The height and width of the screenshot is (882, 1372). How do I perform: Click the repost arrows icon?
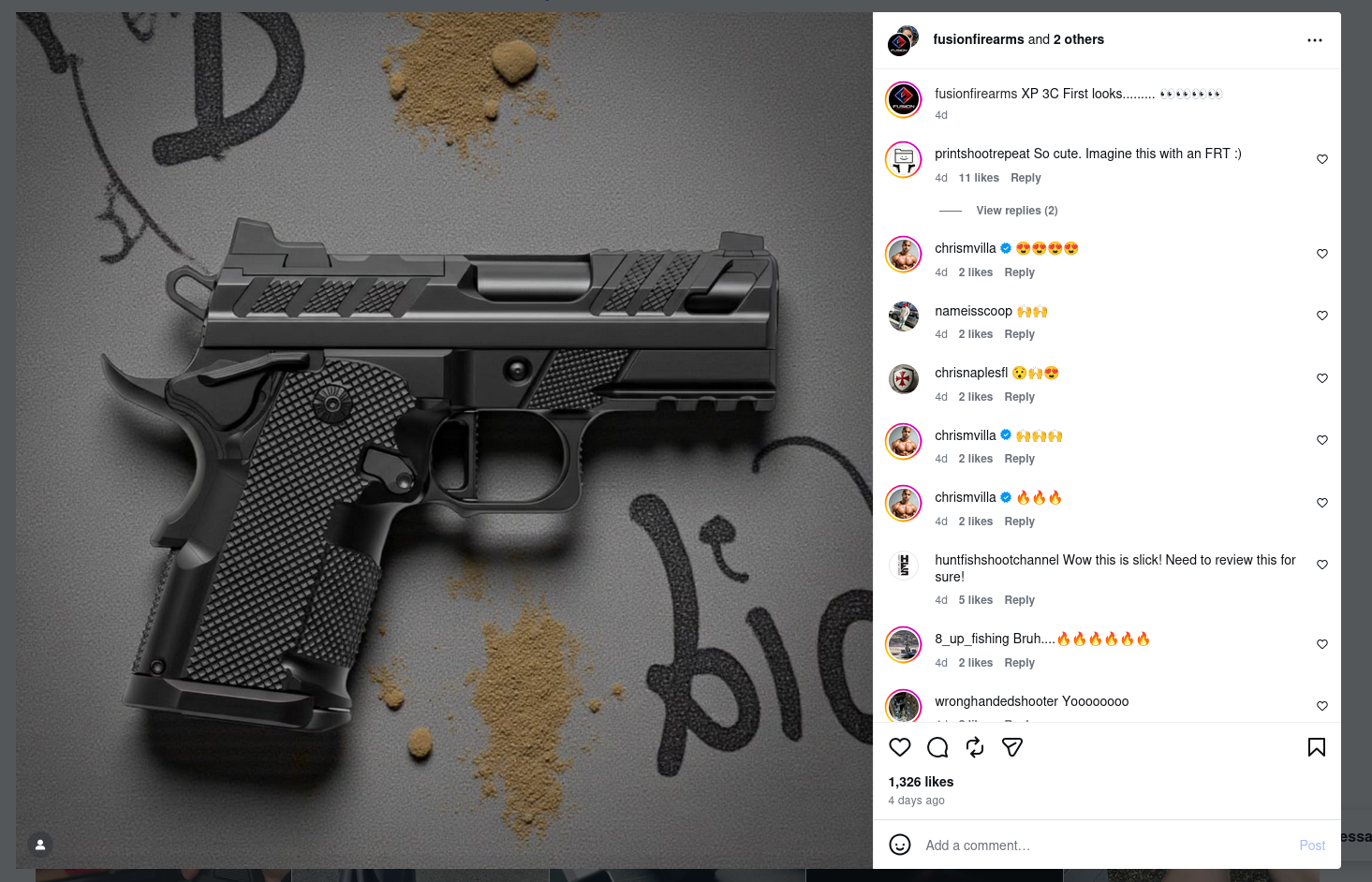click(x=974, y=747)
